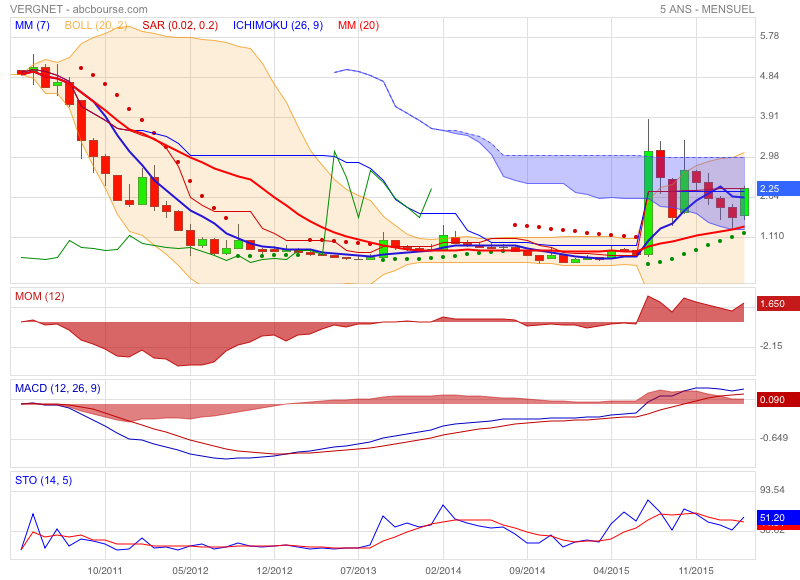Click the 3.91 price axis label
This screenshot has width=800, height=580.
tap(769, 116)
